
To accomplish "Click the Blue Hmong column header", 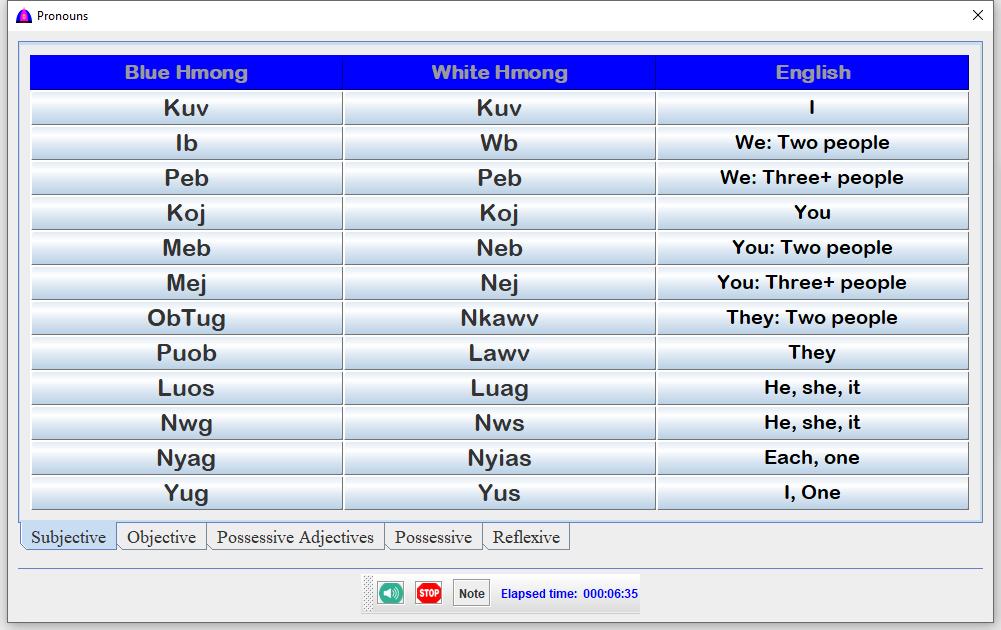I will [186, 73].
